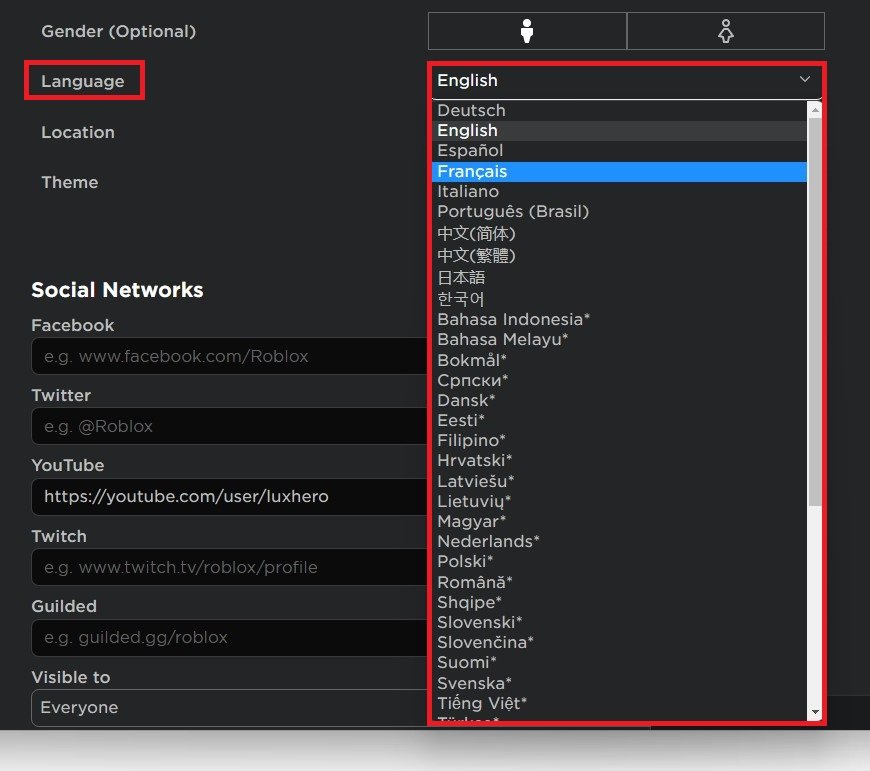Viewport: 870px width, 771px height.
Task: Choose 日本語 from the dropdown list
Action: 461,277
